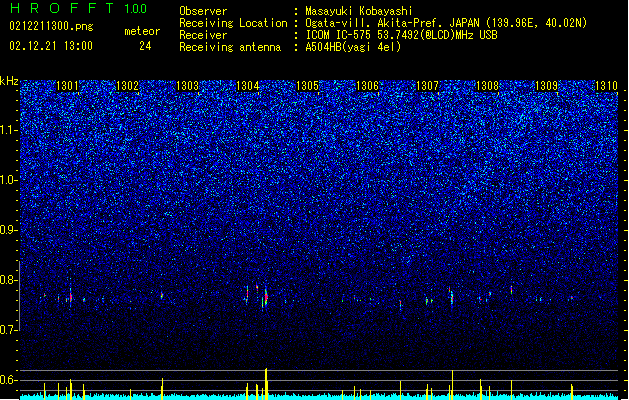Screen dimensions: 629x400
Task: Click frequency axis label 0.8
Action: (9, 280)
